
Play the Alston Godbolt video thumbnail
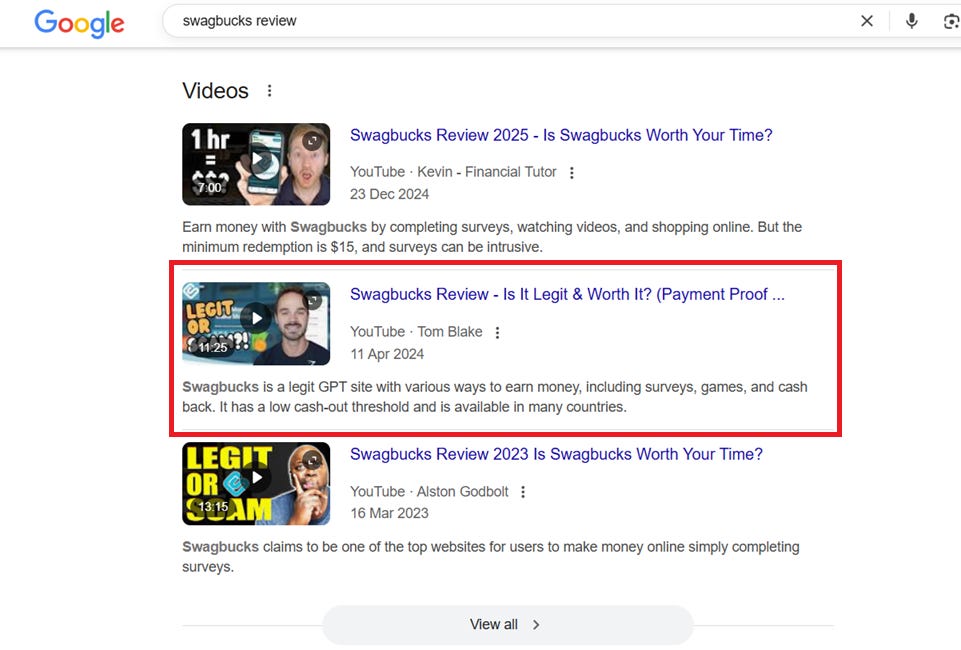point(256,484)
